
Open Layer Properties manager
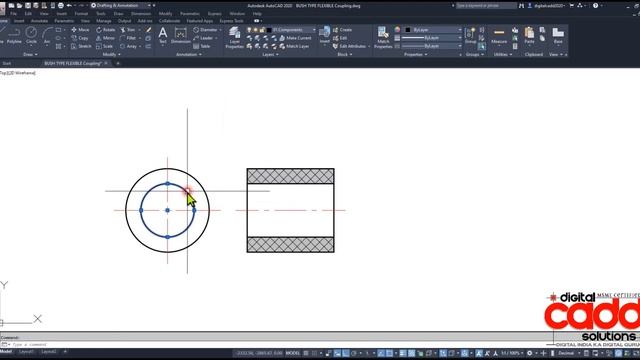pyautogui.click(x=235, y=38)
